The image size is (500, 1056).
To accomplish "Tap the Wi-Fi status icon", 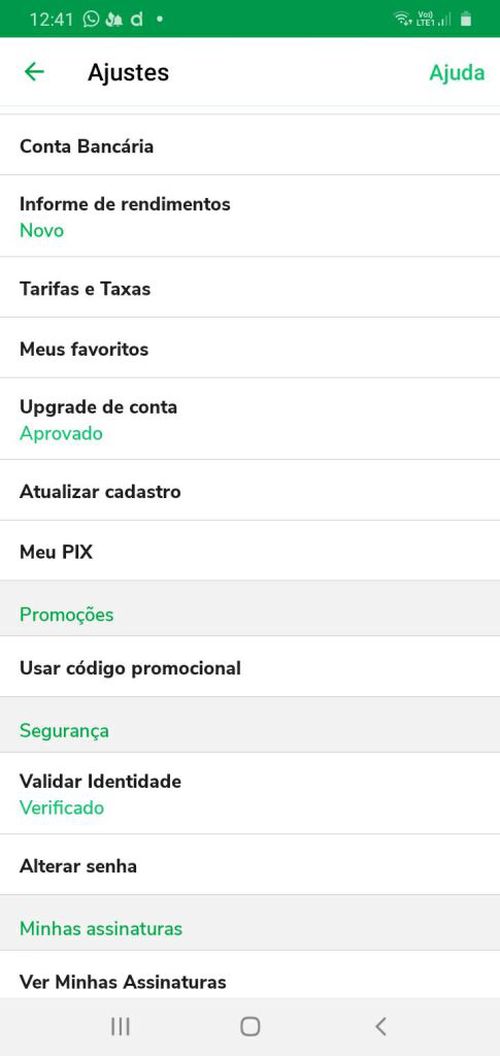I will tap(403, 19).
